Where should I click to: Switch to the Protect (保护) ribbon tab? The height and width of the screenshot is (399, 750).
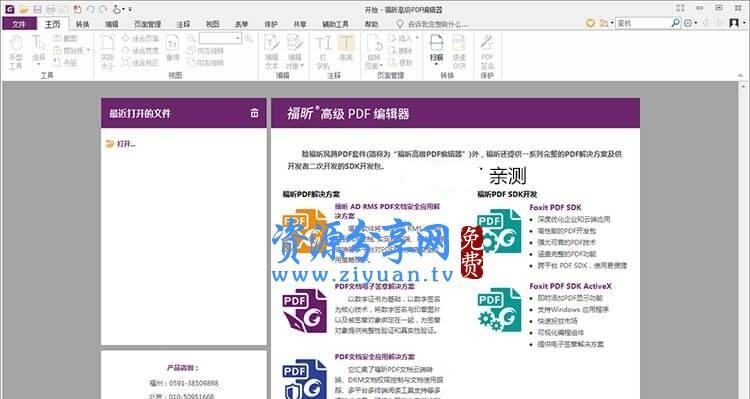click(271, 24)
